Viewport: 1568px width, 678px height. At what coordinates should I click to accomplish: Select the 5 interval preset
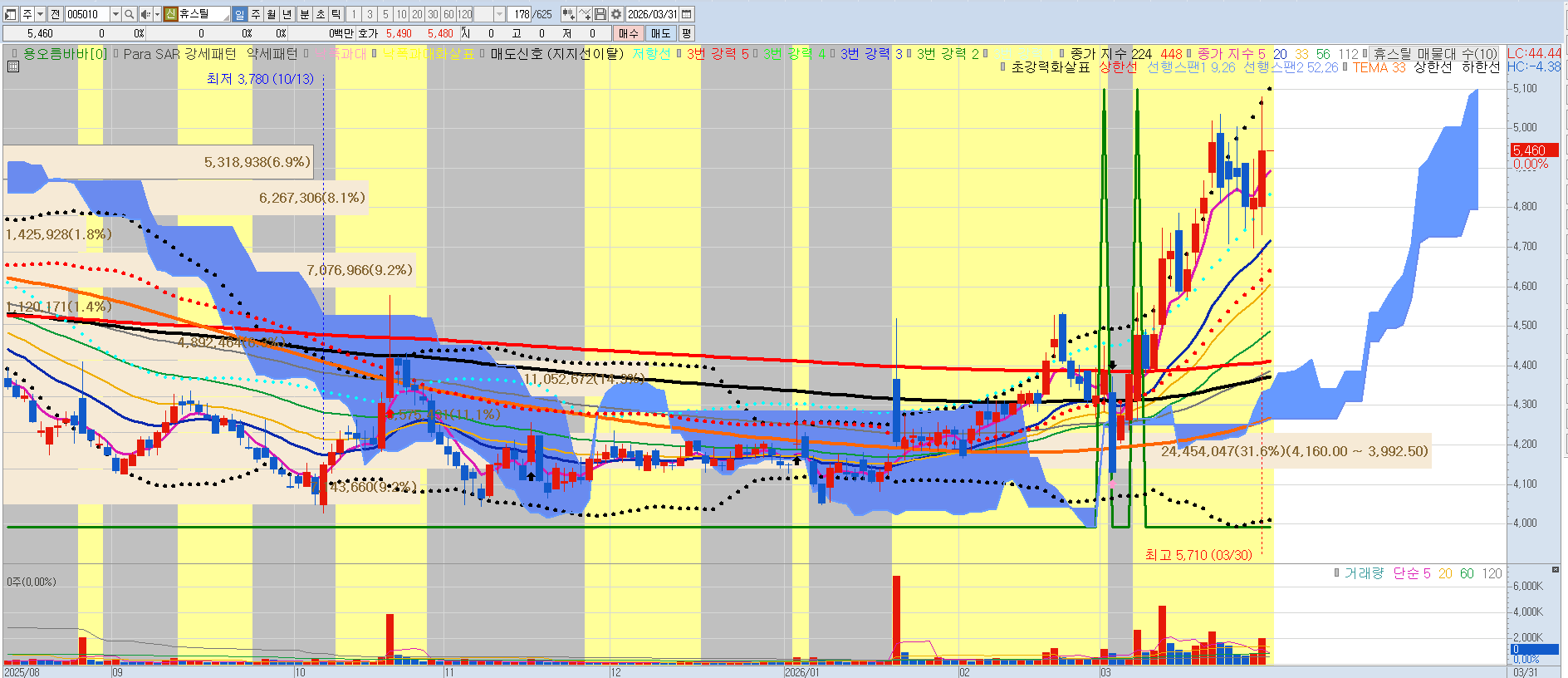coord(385,14)
